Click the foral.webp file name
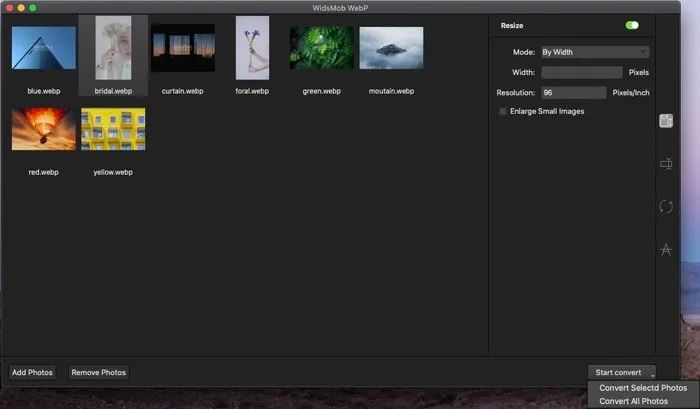The image size is (700, 409). (x=252, y=91)
